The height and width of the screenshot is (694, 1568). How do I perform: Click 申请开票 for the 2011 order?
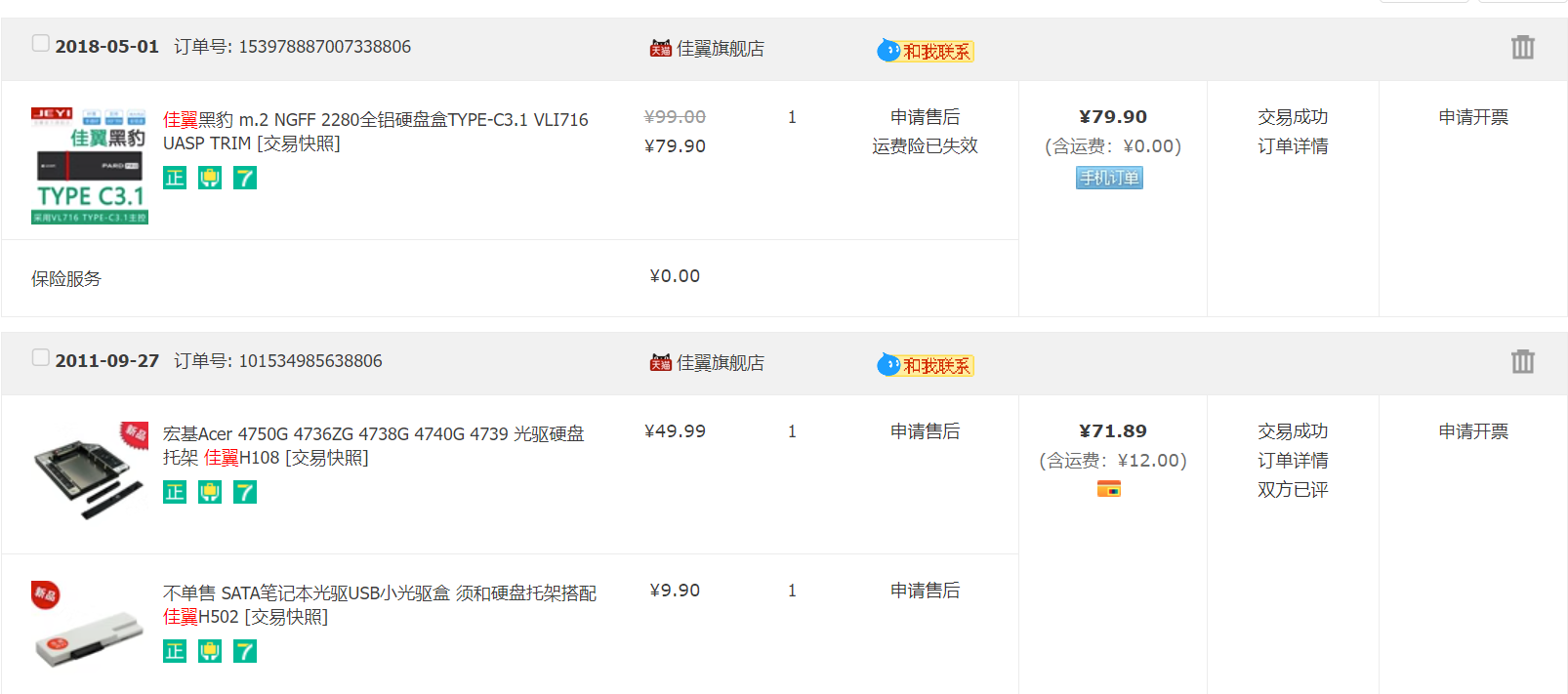[1473, 431]
